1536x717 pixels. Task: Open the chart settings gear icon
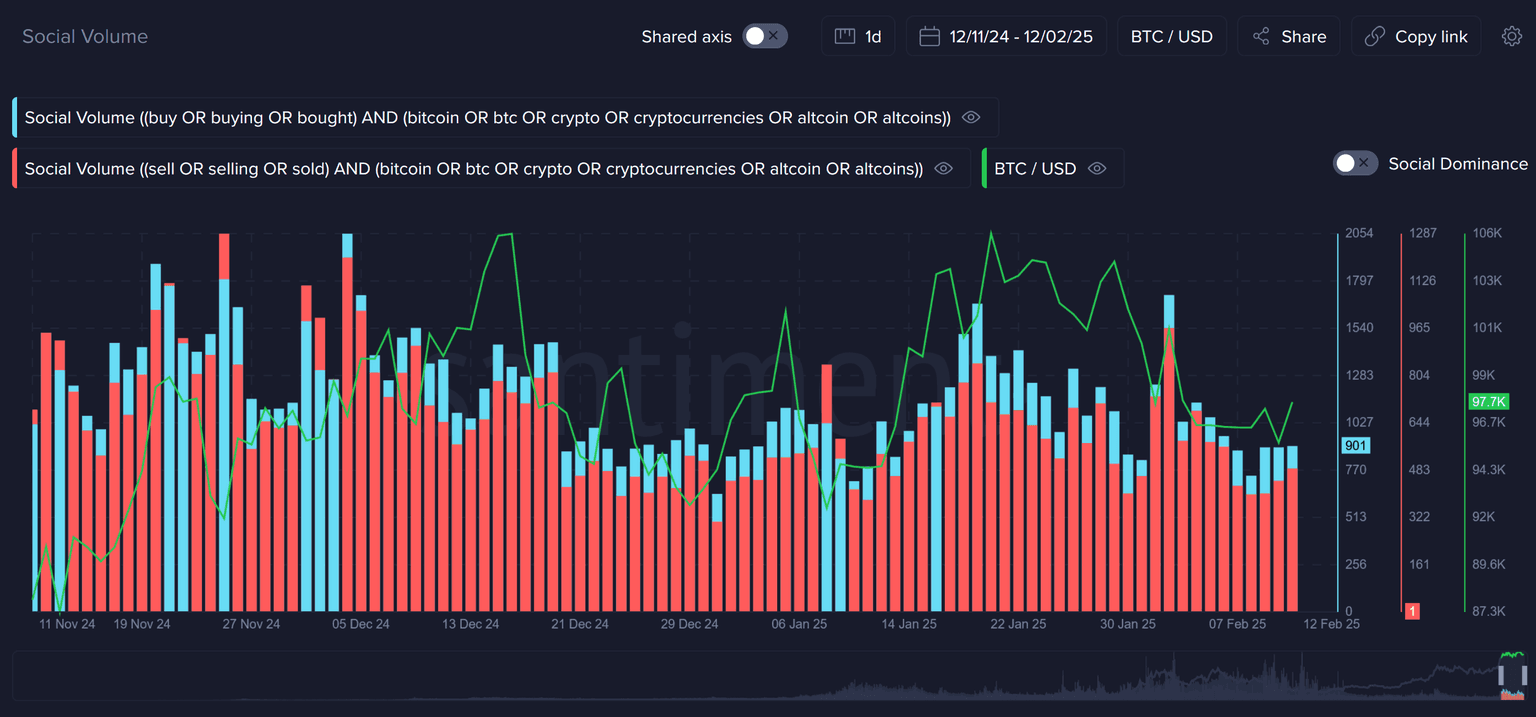click(1511, 36)
